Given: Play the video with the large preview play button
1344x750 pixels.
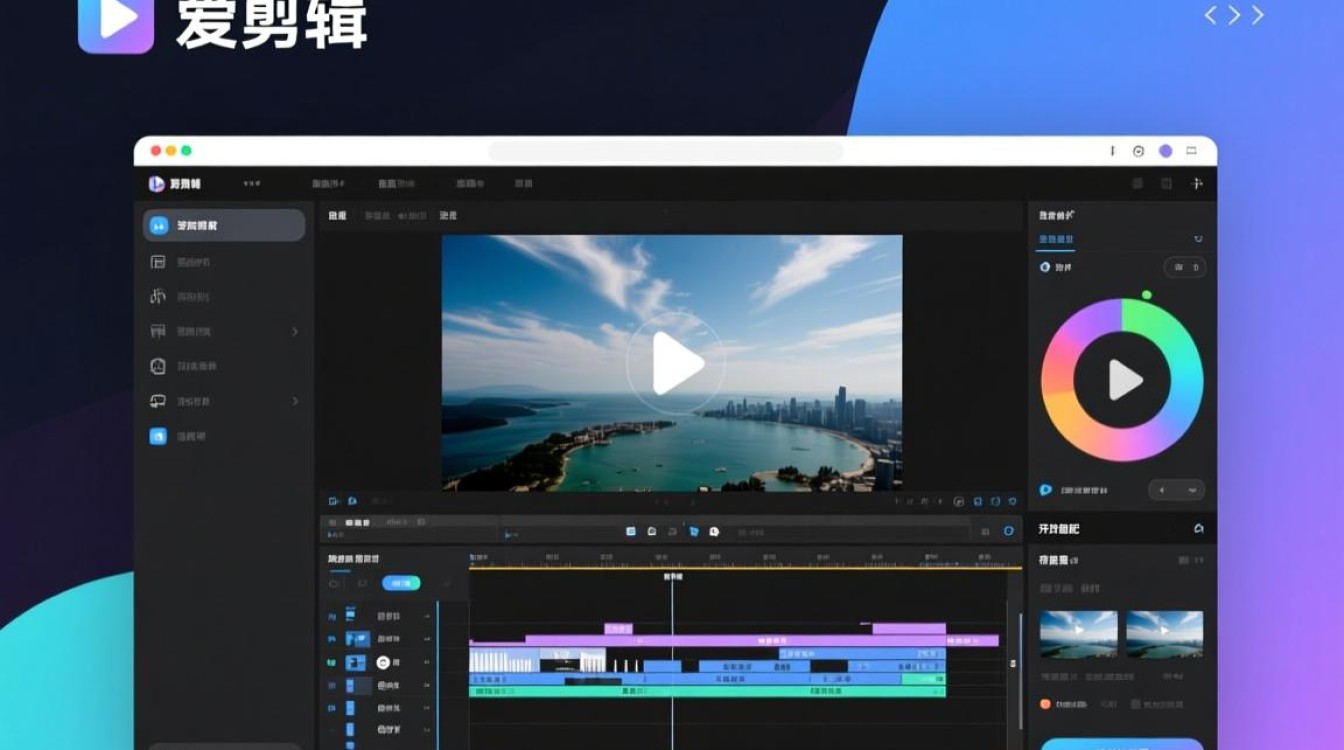Looking at the screenshot, I should tap(676, 363).
